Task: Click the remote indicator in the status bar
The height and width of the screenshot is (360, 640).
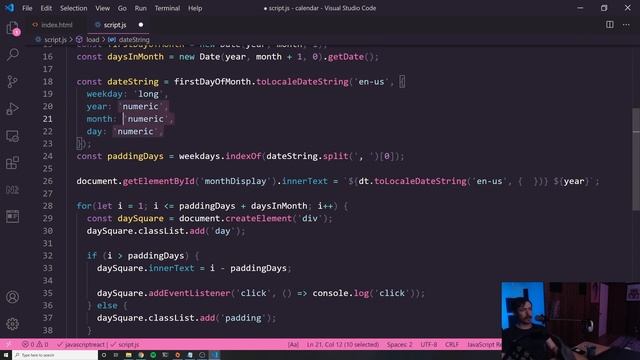Action: point(8,344)
